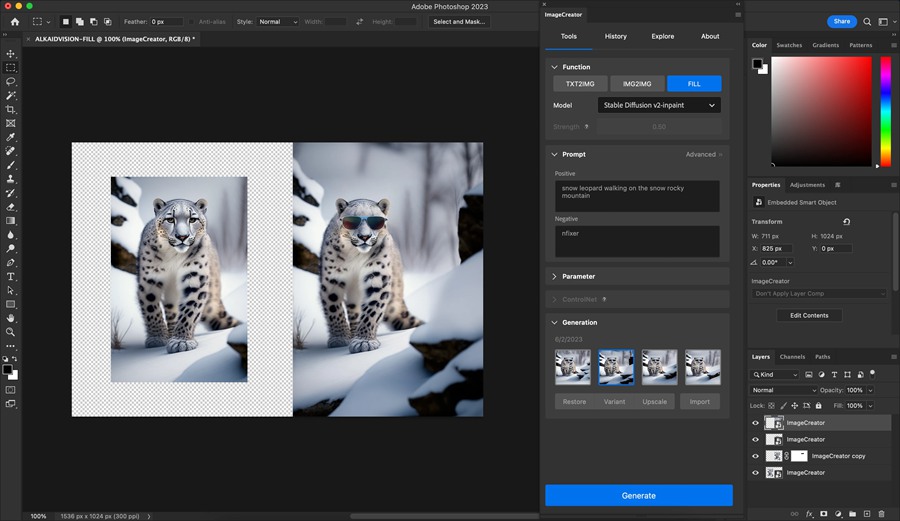Click the Generate button
This screenshot has height=521, width=900.
(x=639, y=495)
